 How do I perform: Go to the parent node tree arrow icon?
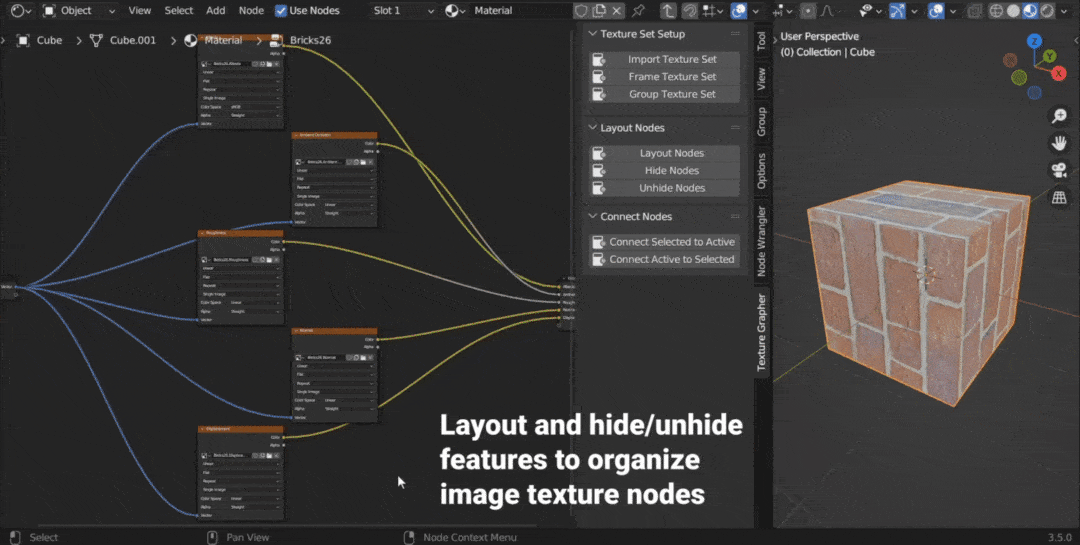[668, 10]
